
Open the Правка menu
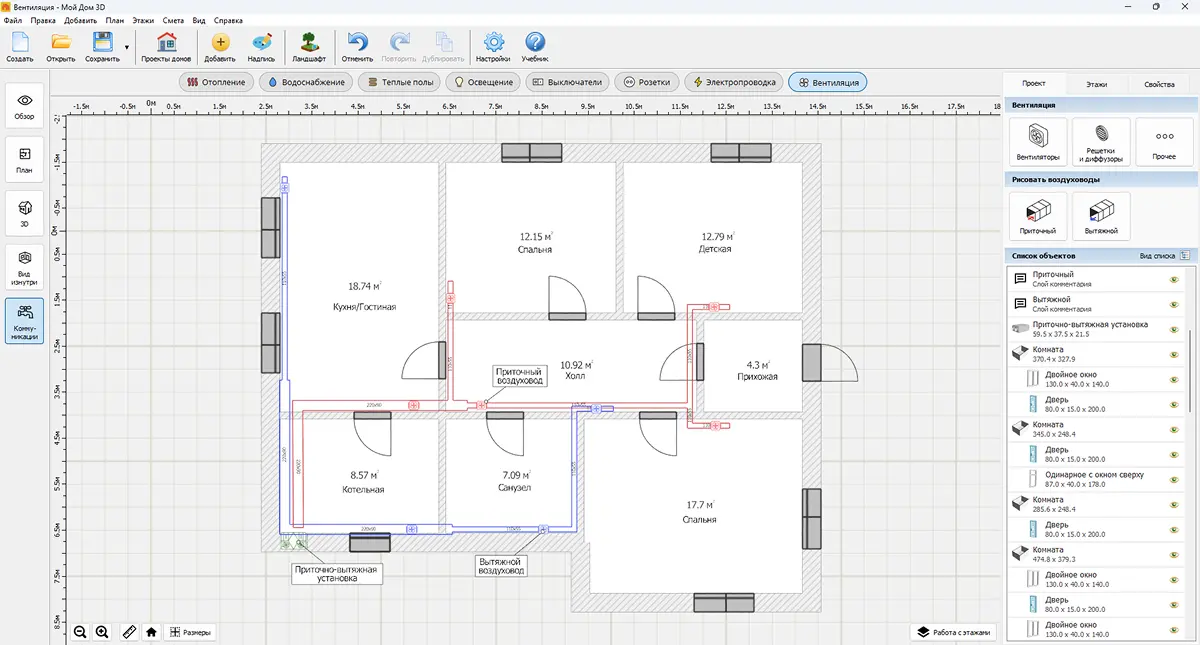click(x=43, y=20)
